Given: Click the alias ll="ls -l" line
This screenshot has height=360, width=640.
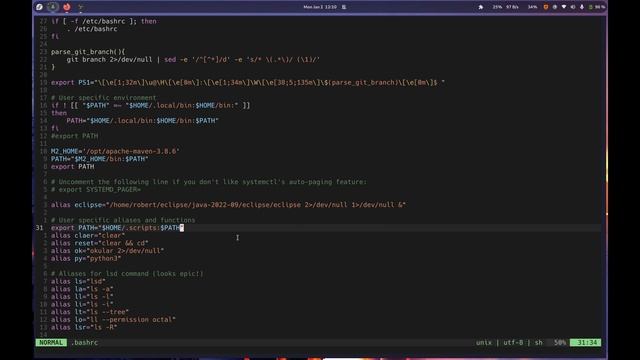Looking at the screenshot, I should (82, 297).
